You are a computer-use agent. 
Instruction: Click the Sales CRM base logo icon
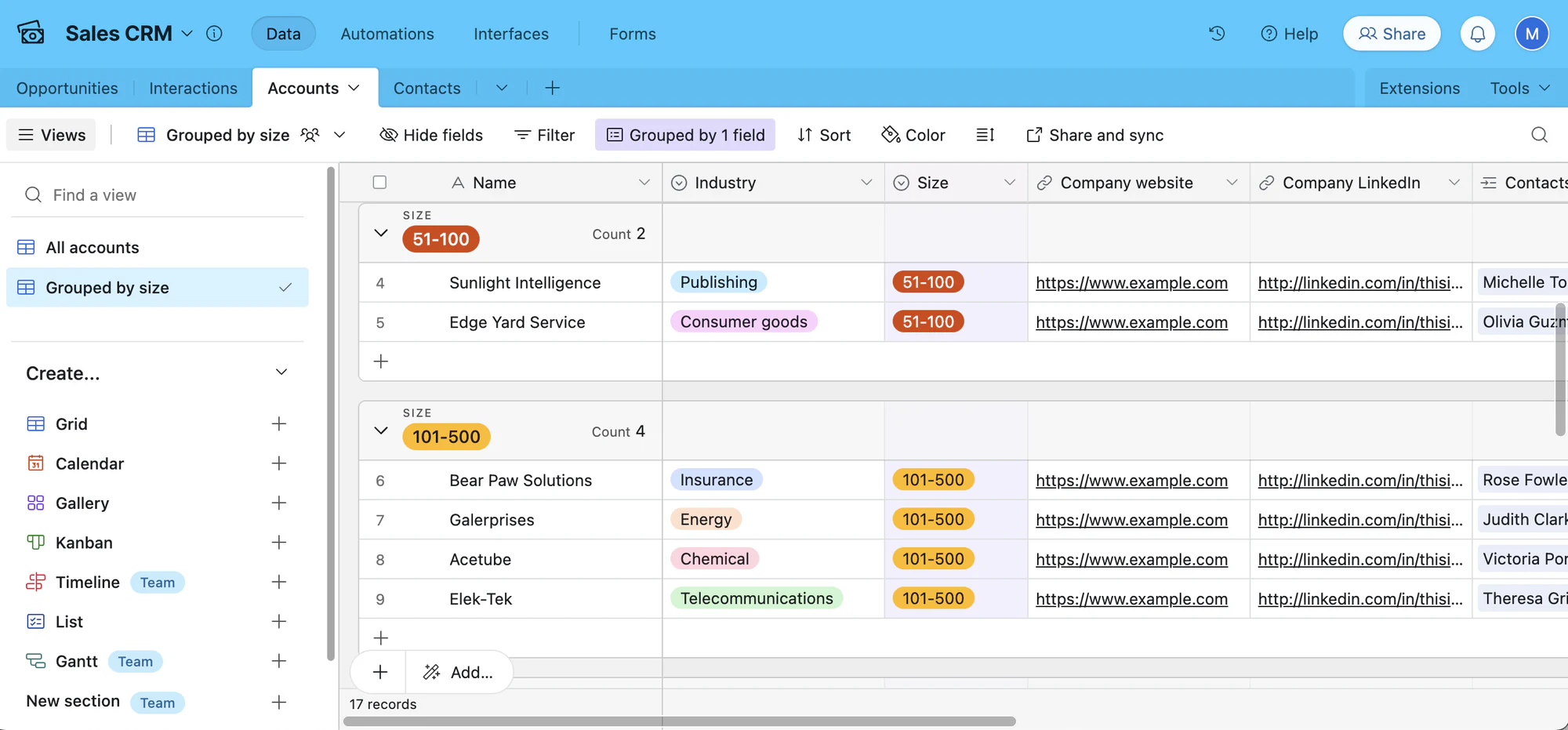click(31, 34)
